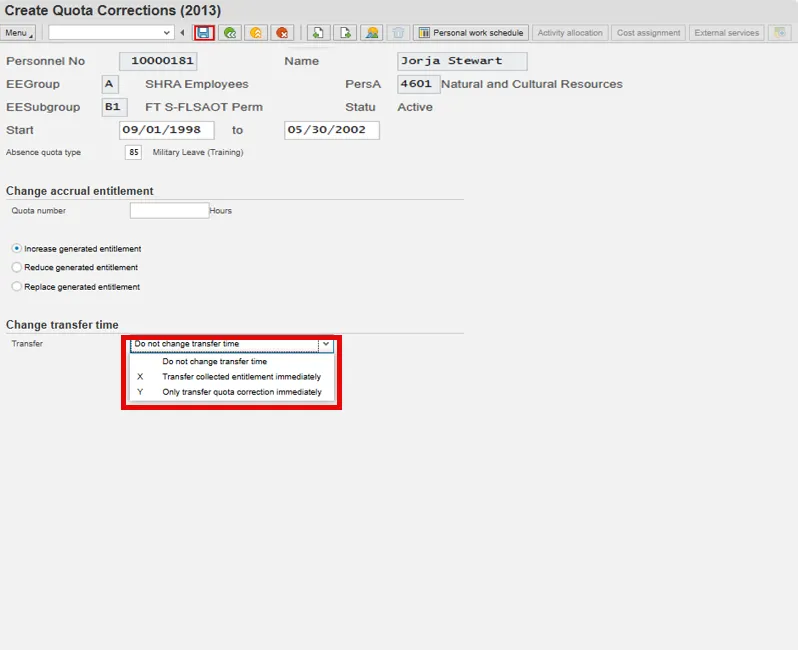Screen dimensions: 798x650
Task: Collapse the Transfer dropdown arrow
Action: coord(326,344)
